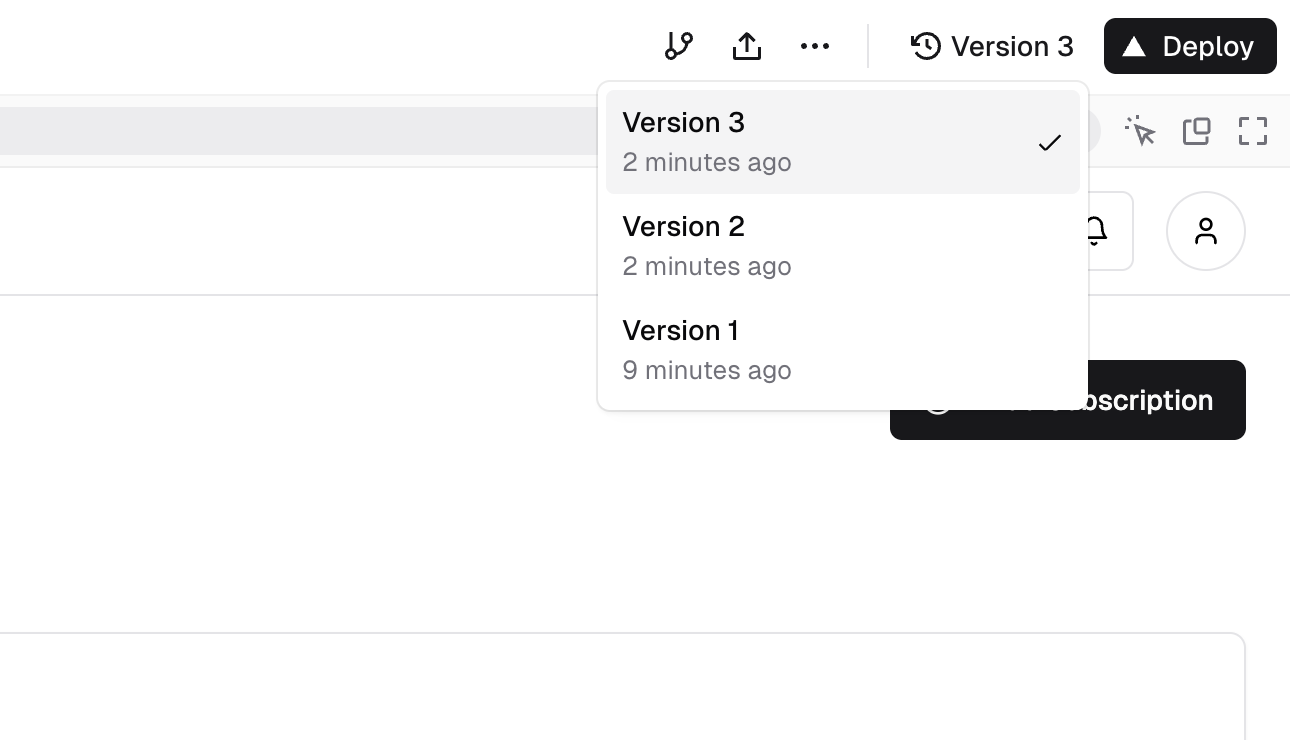Collapse the Version 3 dropdown in header

(992, 46)
